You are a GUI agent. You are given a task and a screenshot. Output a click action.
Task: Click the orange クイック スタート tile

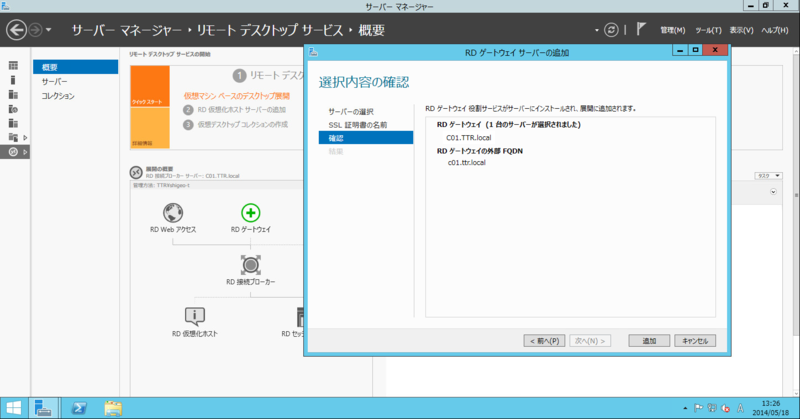[150, 86]
